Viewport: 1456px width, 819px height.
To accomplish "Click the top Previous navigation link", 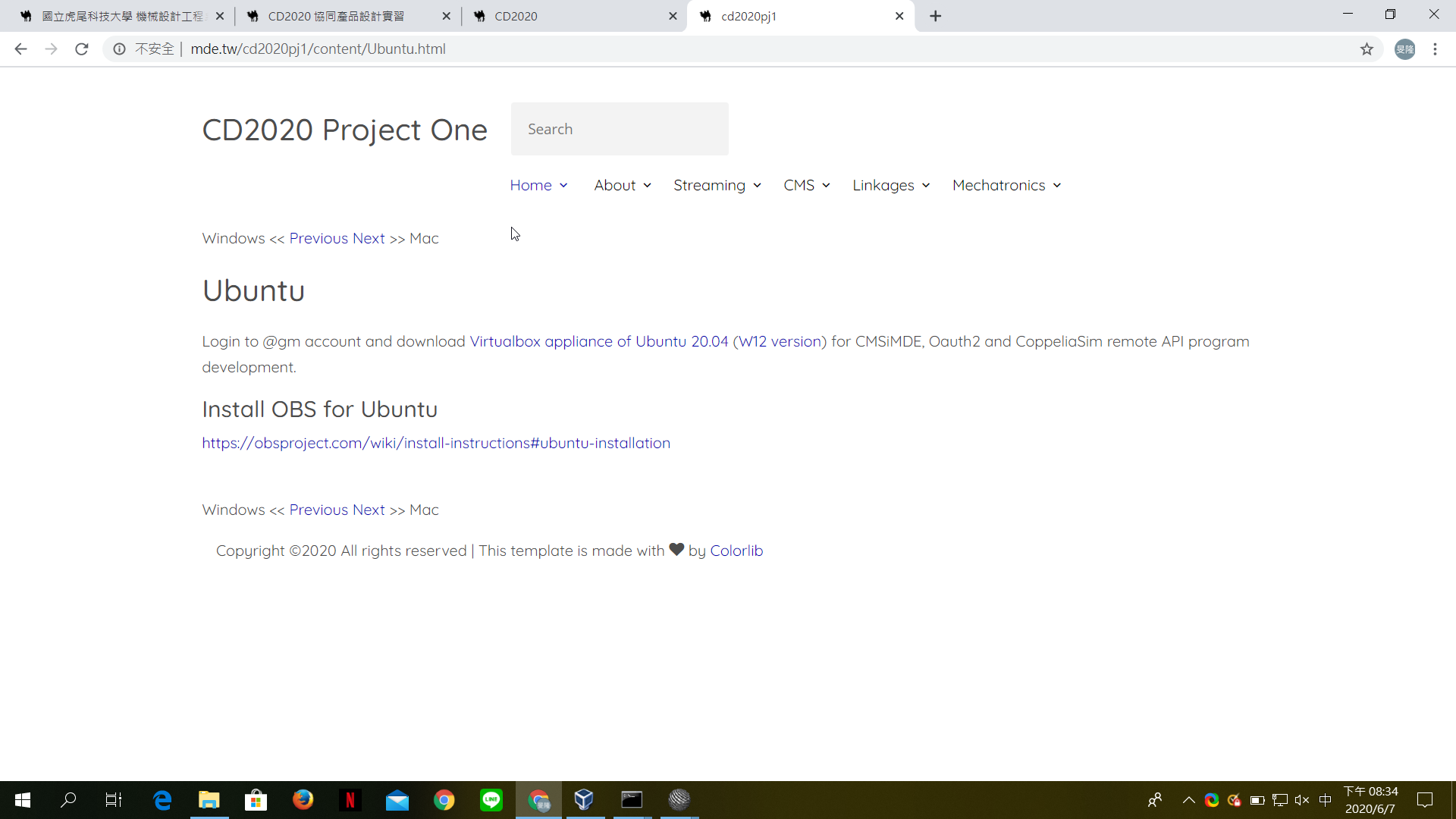I will point(318,238).
